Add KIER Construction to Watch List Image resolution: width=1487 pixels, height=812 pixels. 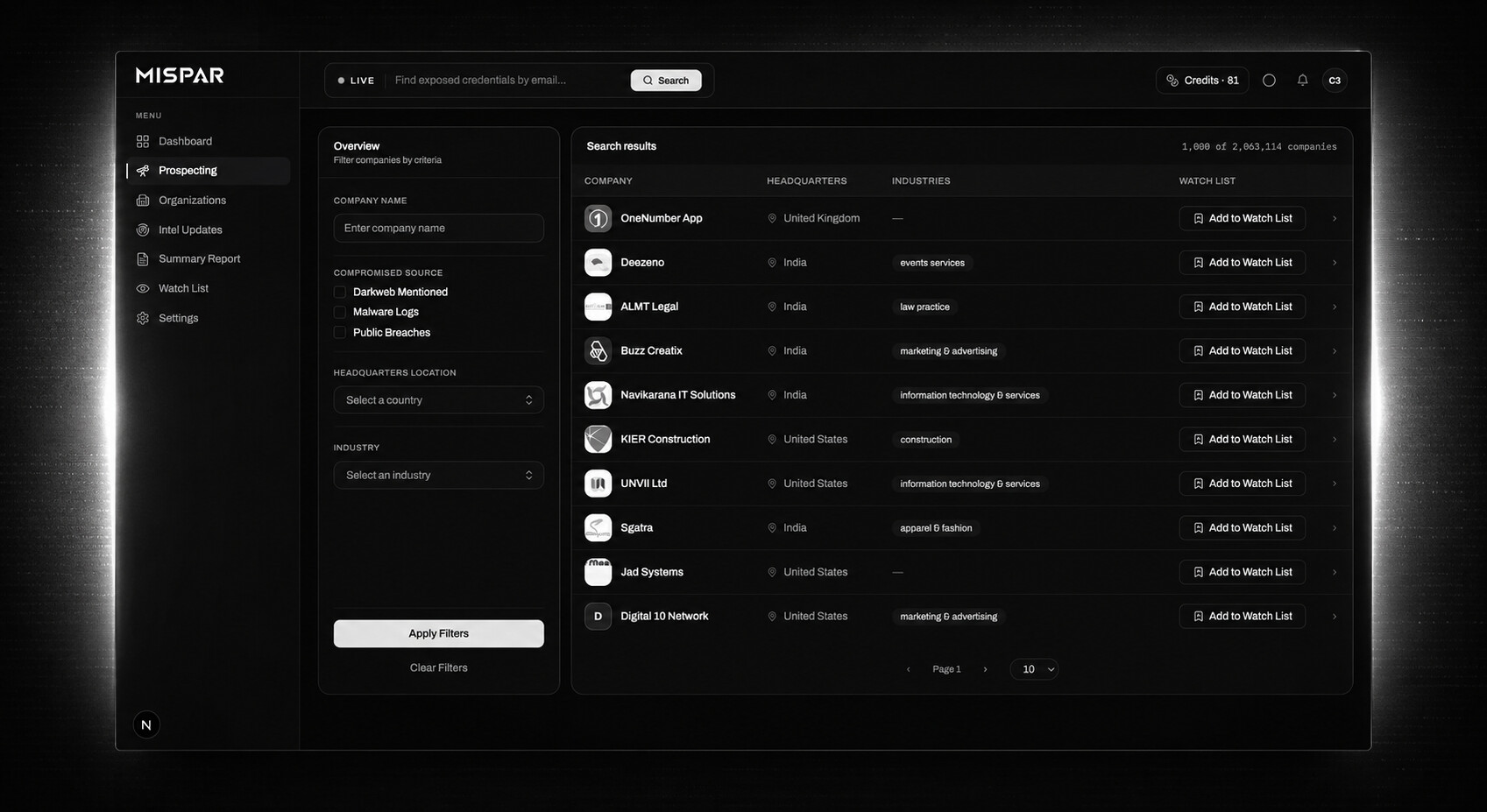(1242, 439)
